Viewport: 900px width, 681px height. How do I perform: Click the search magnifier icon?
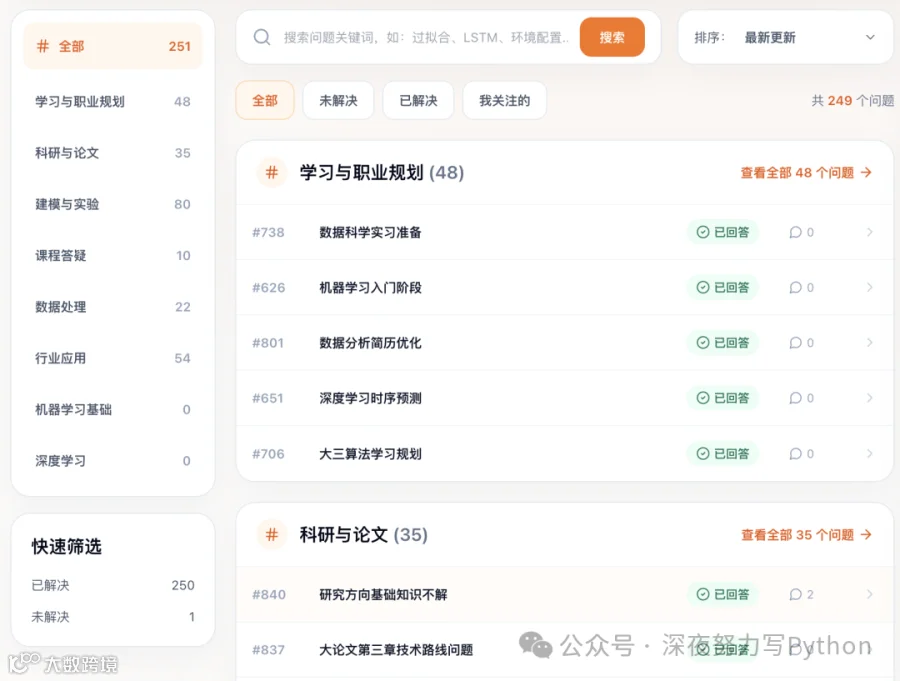pos(262,37)
